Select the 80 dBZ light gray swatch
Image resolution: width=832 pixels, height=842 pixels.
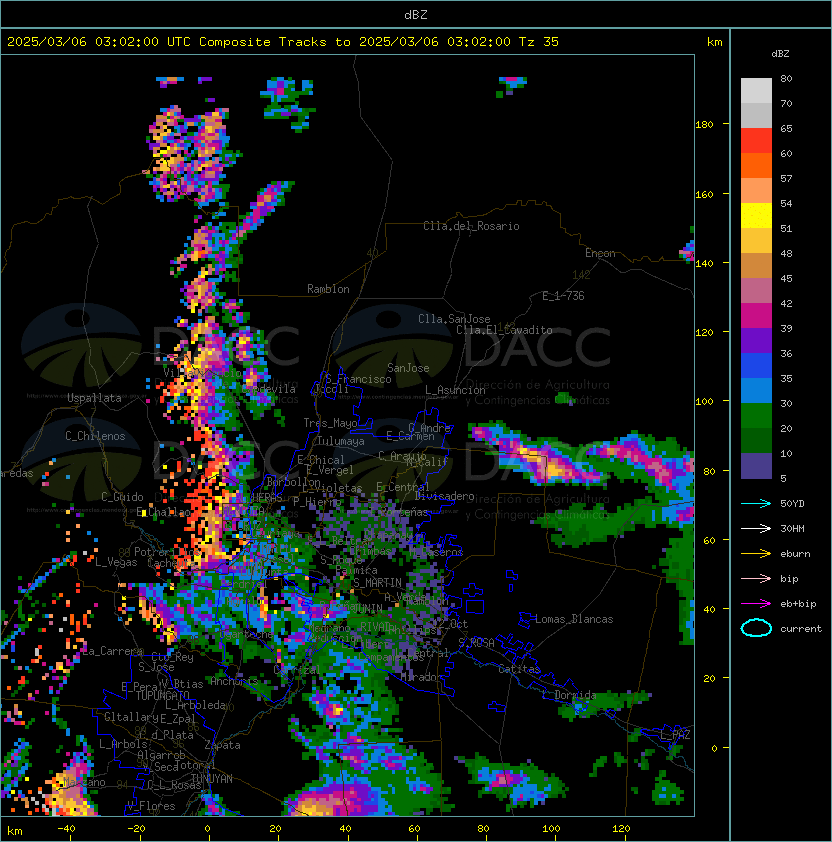(756, 91)
